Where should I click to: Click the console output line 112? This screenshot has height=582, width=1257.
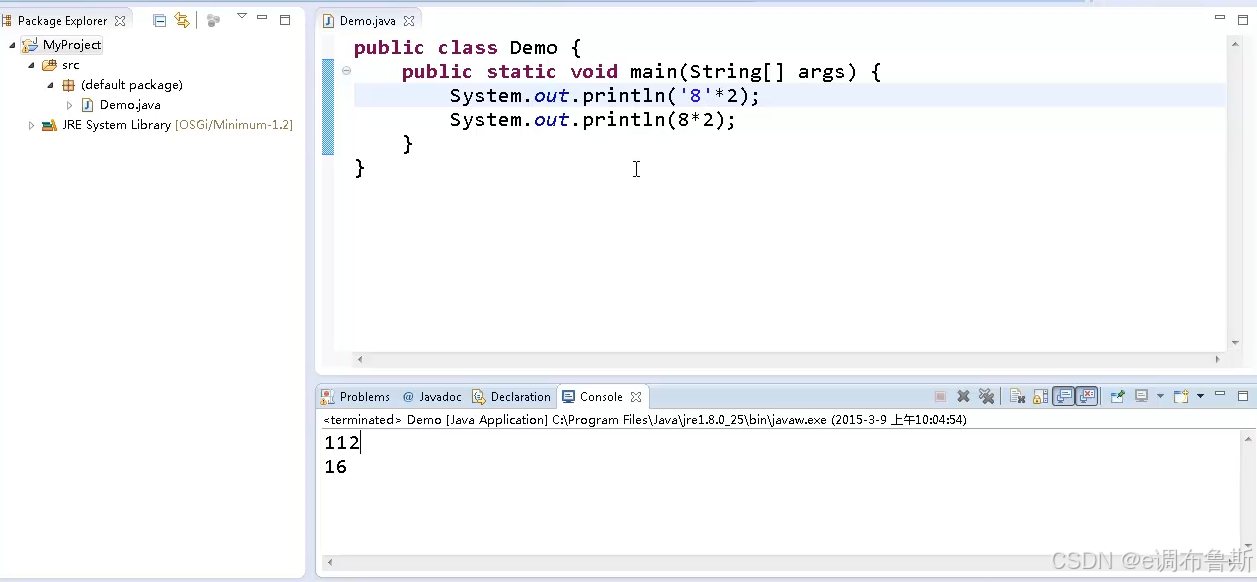pyautogui.click(x=341, y=443)
